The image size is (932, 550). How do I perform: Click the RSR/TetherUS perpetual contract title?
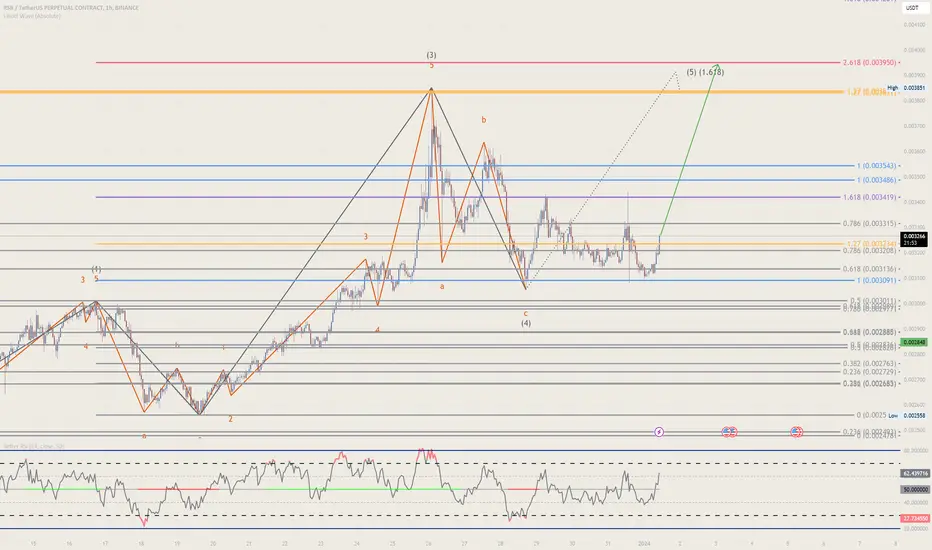coord(71,8)
